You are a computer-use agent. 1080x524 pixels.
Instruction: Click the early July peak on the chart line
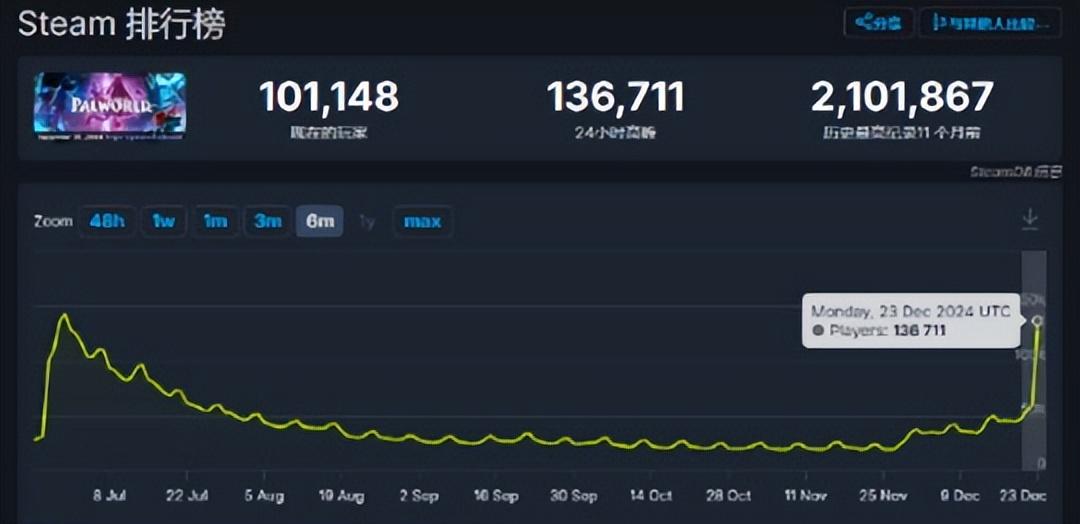click(65, 316)
